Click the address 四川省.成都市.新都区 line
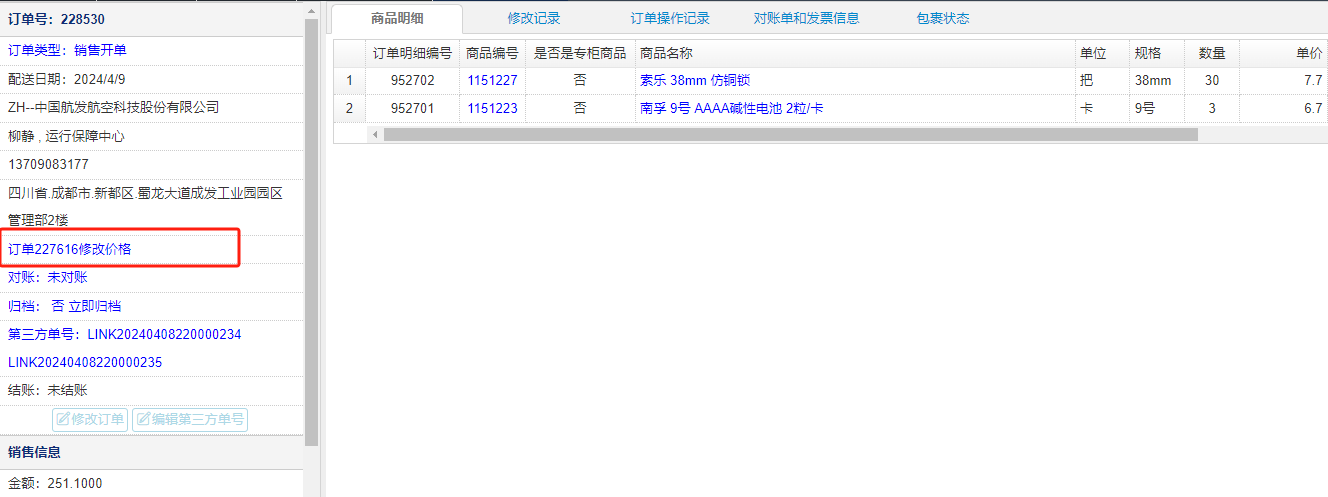1328x497 pixels. (146, 193)
